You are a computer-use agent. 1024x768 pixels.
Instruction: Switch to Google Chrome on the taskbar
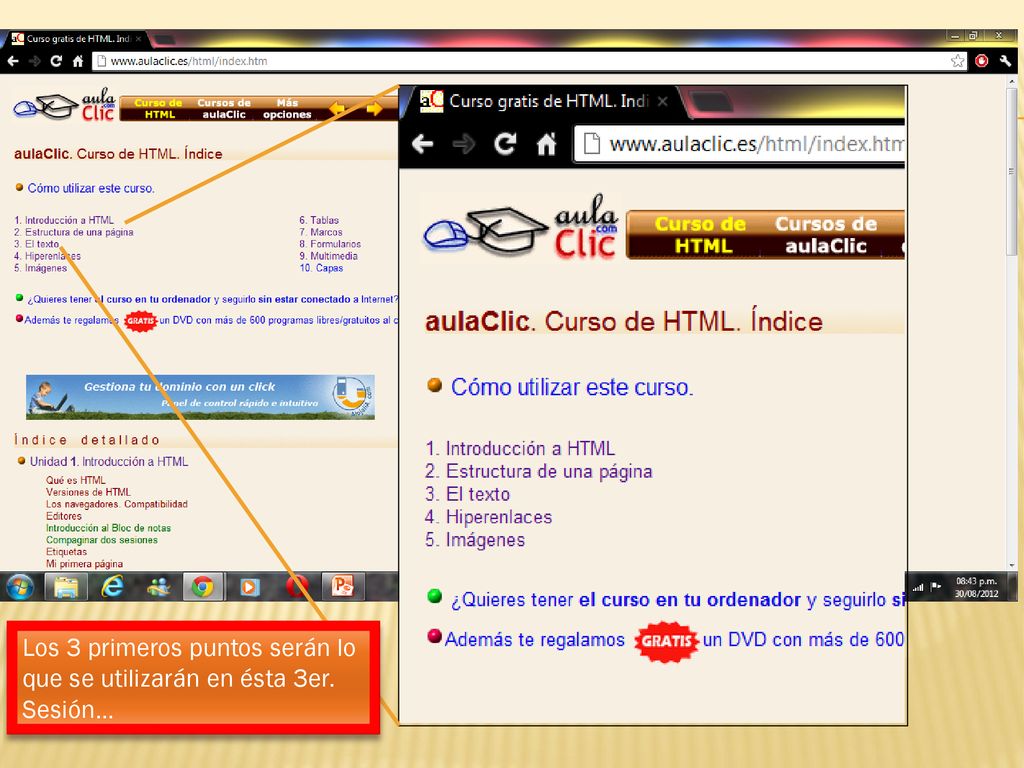[x=203, y=586]
